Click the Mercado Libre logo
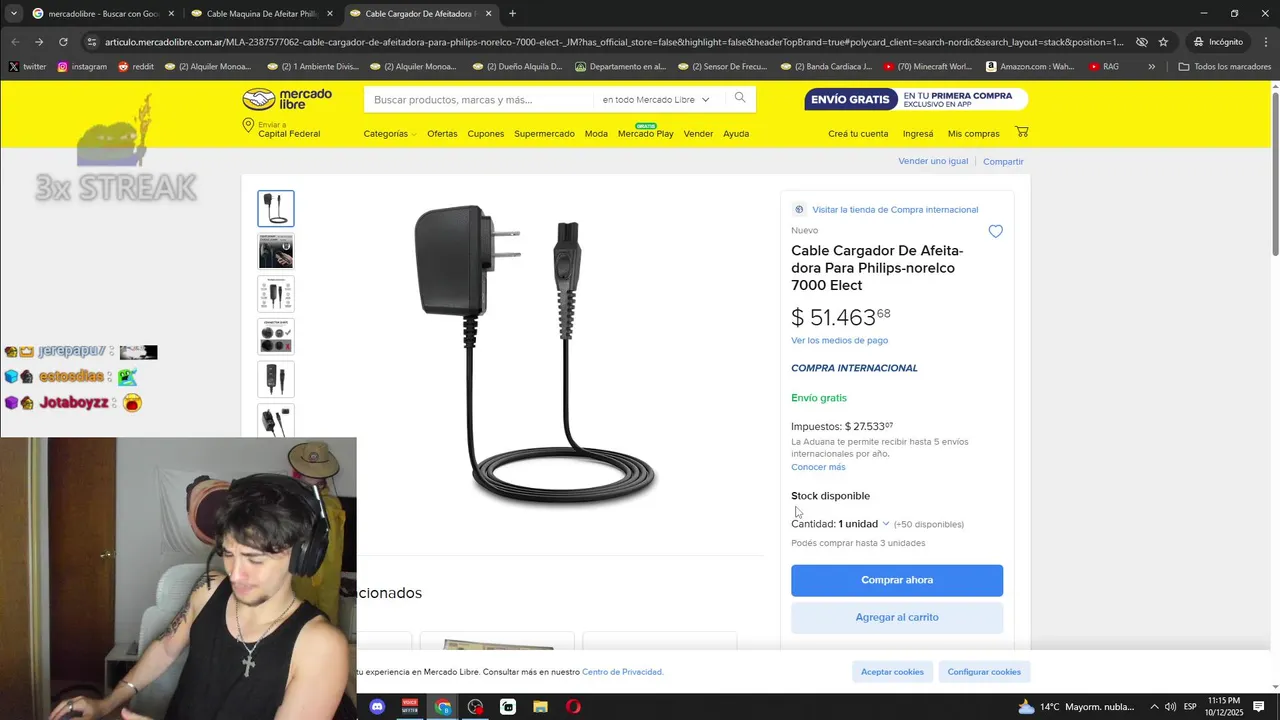The width and height of the screenshot is (1280, 720). [287, 99]
